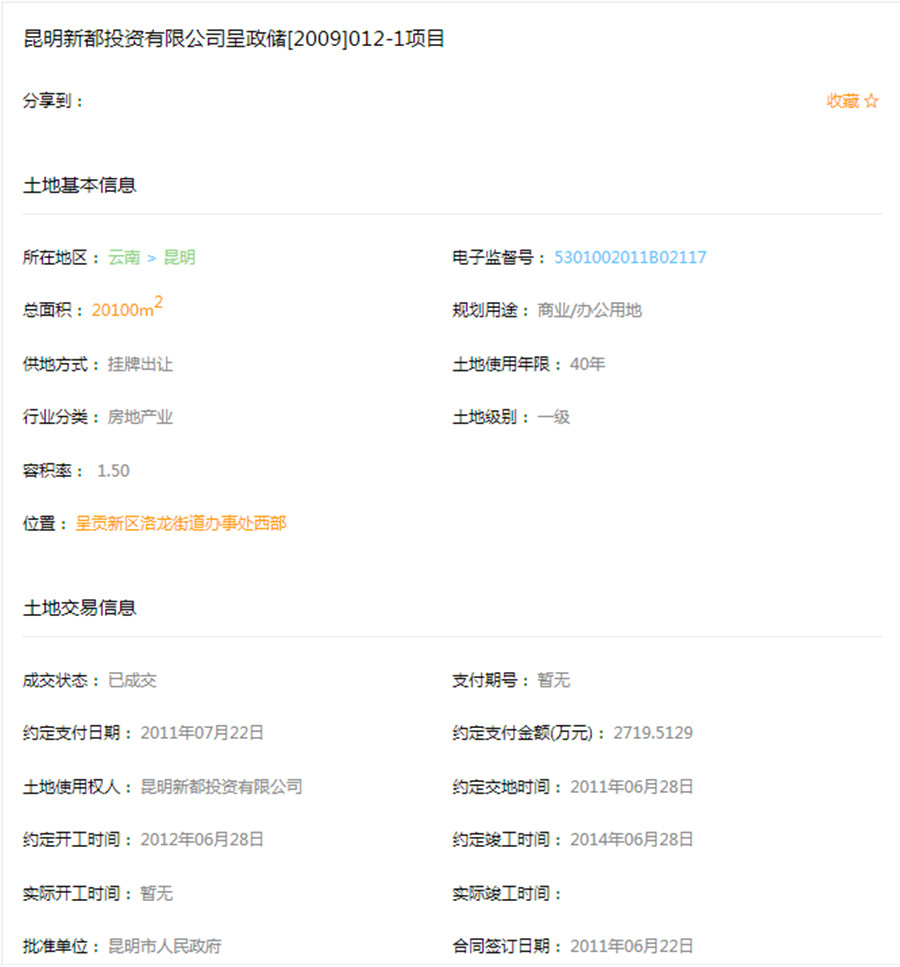Click the 收藏 favorite star icon
The width and height of the screenshot is (900, 967).
(871, 101)
